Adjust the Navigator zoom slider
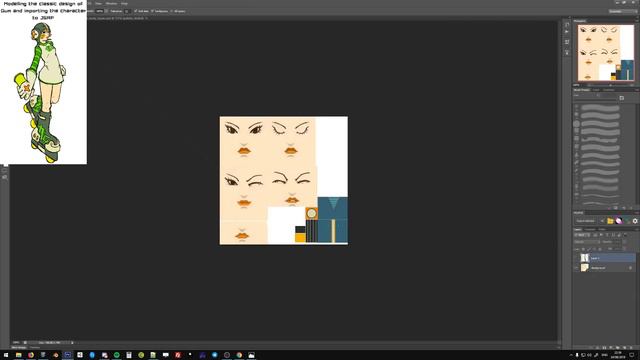Screen dimensions: 640x360 (x=610, y=85)
